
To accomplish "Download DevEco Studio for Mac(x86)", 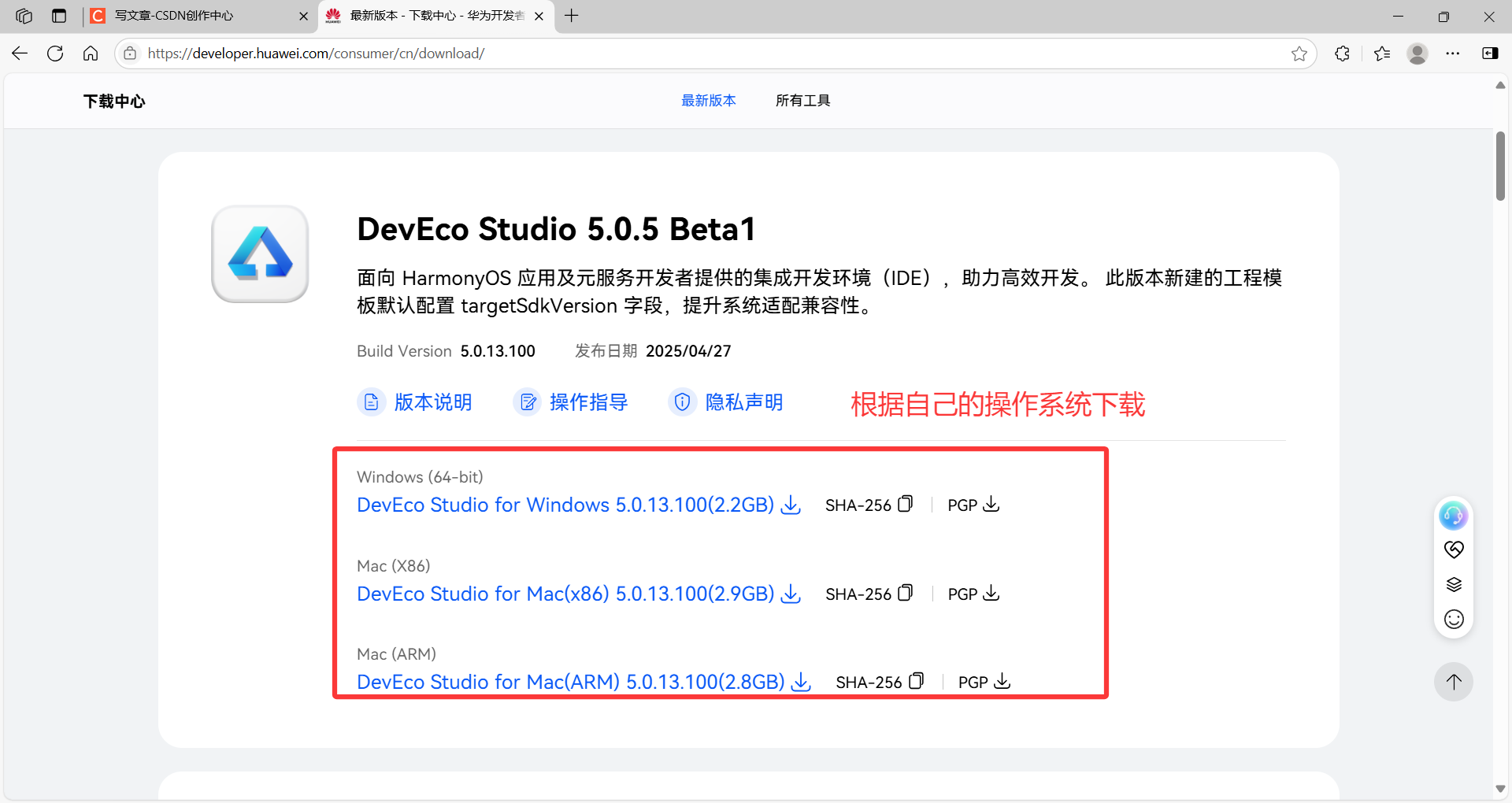I will click(579, 594).
